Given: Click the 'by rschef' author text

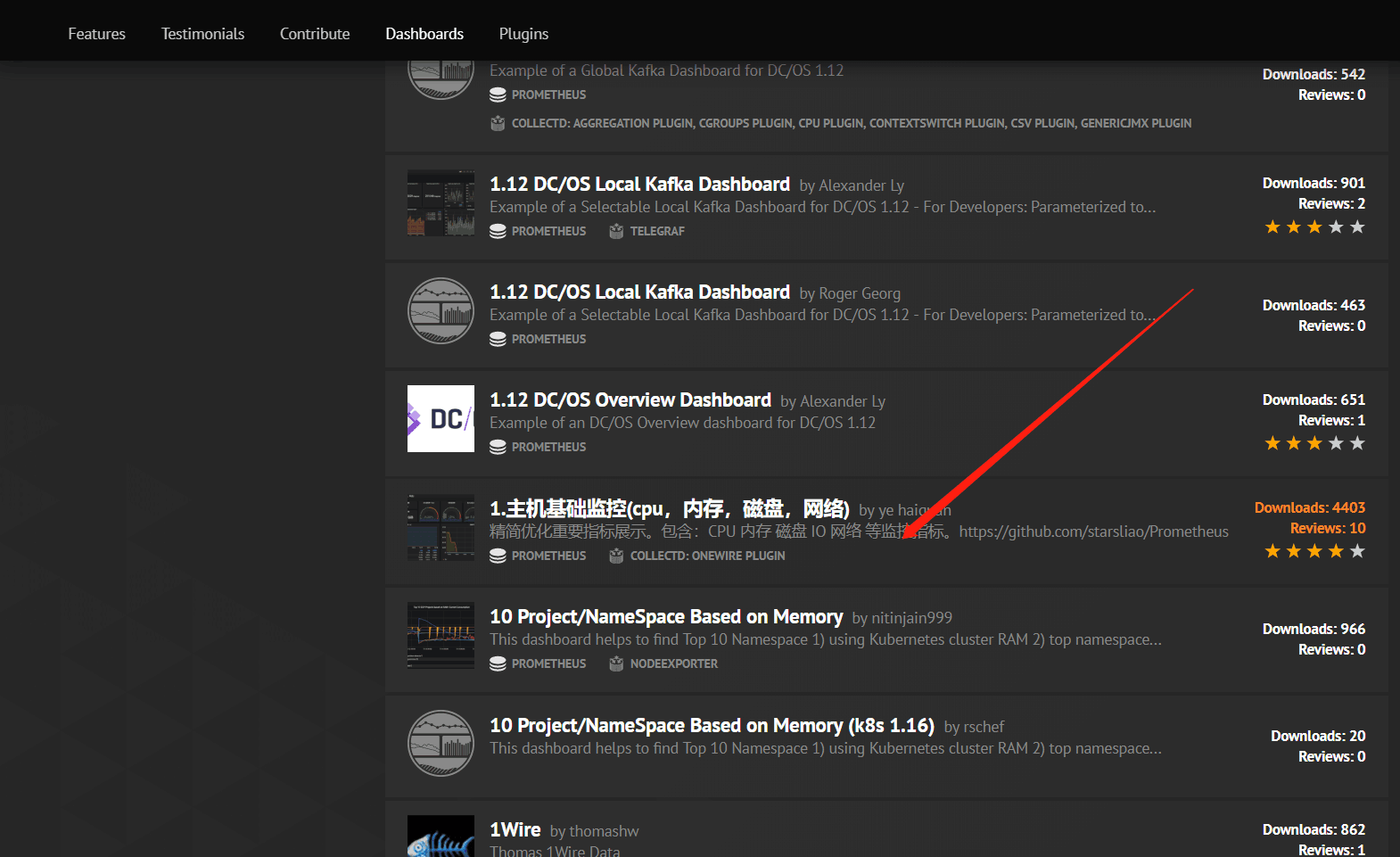Looking at the screenshot, I should pyautogui.click(x=974, y=727).
